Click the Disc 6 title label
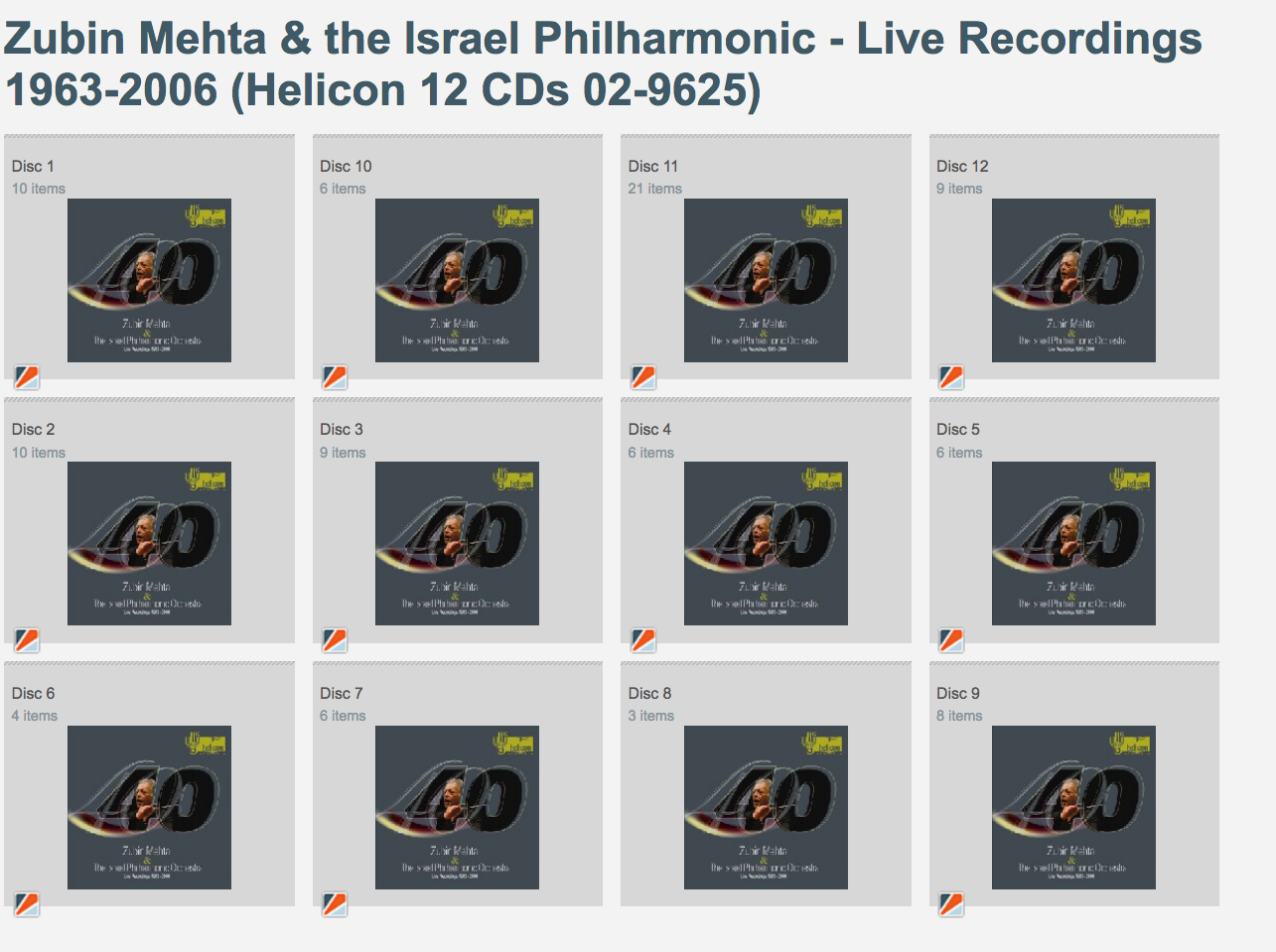The height and width of the screenshot is (952, 1276). click(x=33, y=693)
